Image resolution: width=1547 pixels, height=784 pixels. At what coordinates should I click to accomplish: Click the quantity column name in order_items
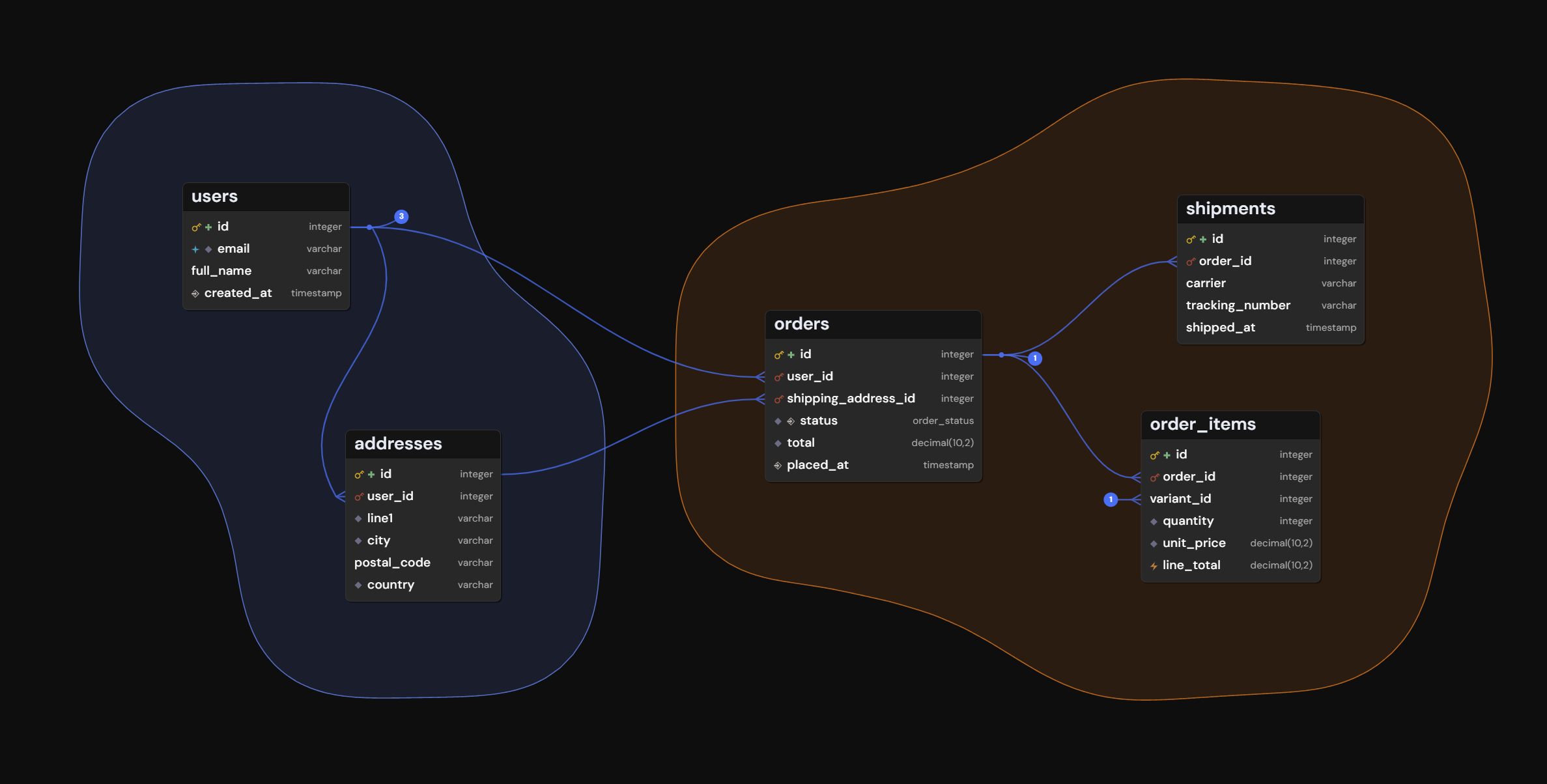1188,521
